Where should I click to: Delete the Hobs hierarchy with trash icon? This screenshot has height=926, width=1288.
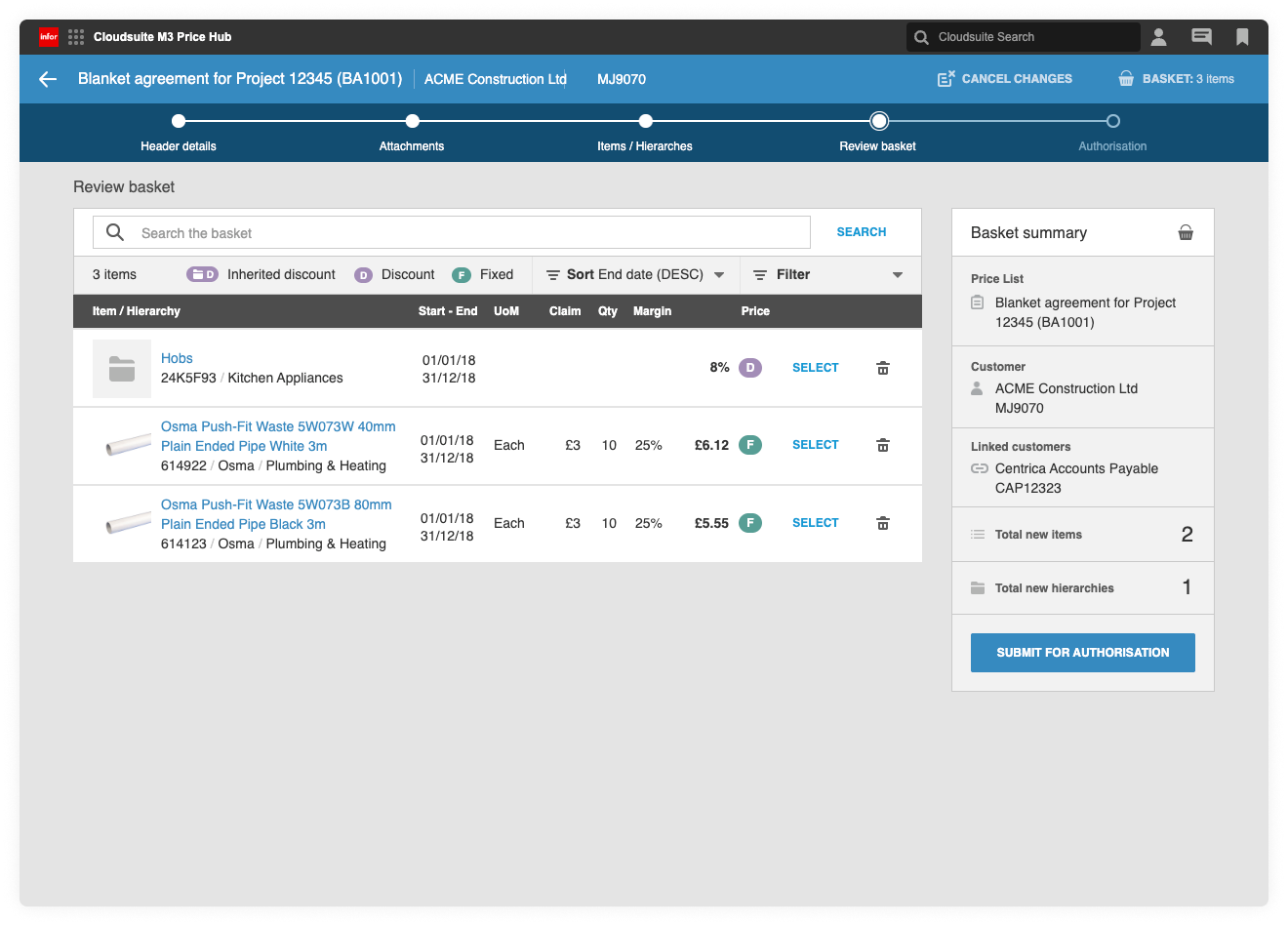click(883, 368)
